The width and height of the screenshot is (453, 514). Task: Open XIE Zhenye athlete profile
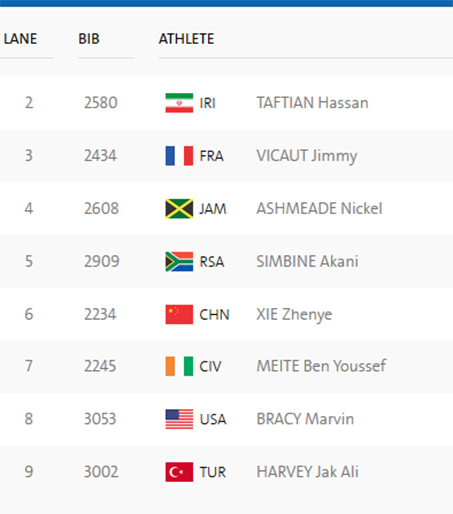pos(294,315)
